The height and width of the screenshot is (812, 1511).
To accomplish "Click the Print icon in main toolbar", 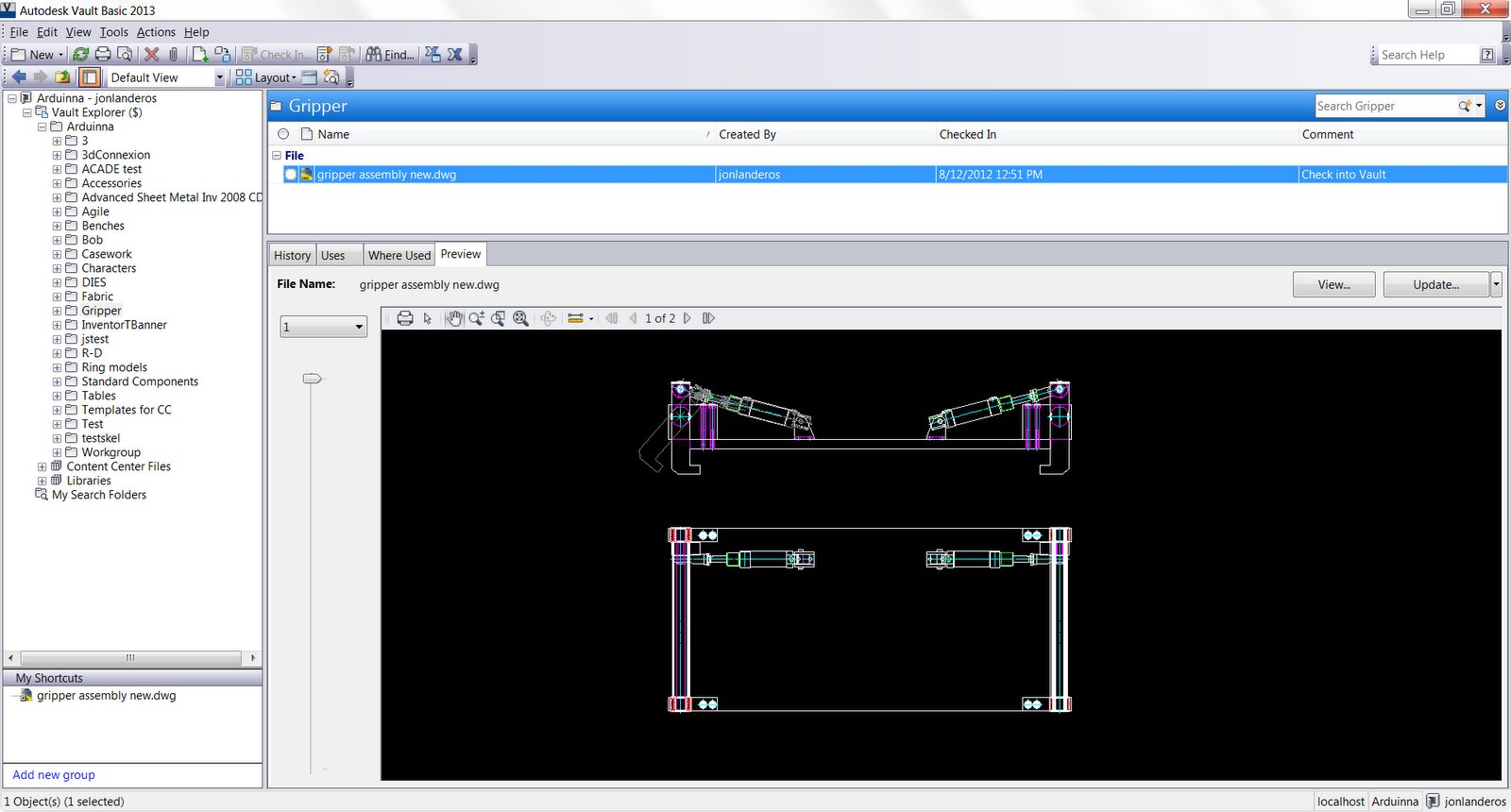I will pyautogui.click(x=103, y=55).
